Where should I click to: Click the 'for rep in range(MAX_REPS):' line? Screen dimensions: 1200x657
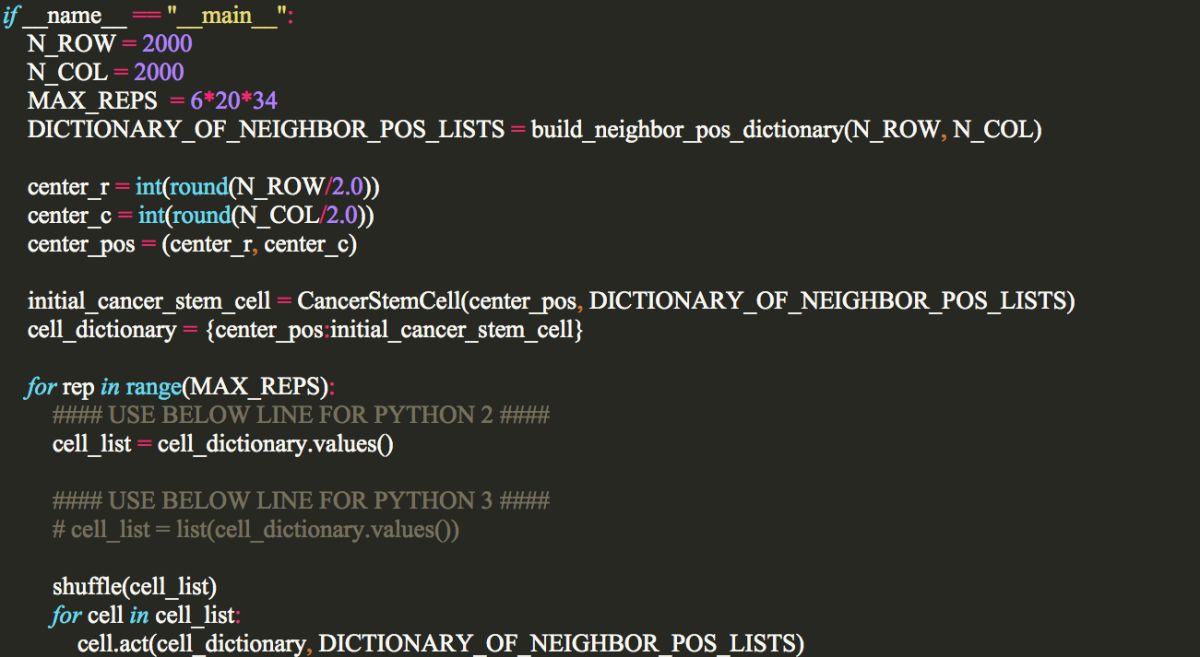click(182, 388)
